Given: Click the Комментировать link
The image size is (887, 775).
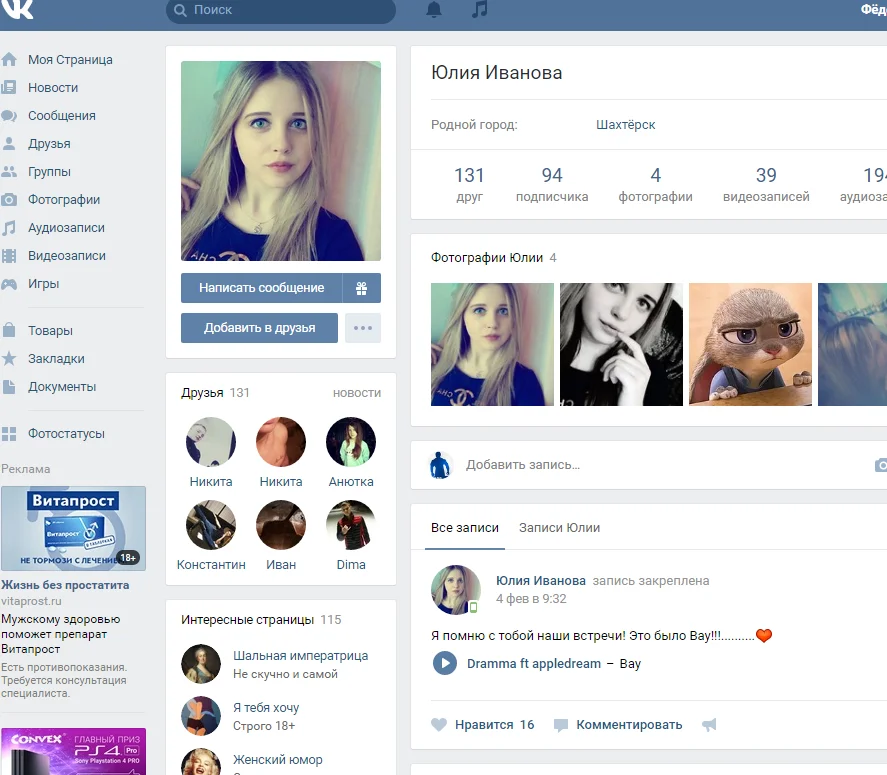Looking at the screenshot, I should [x=629, y=725].
